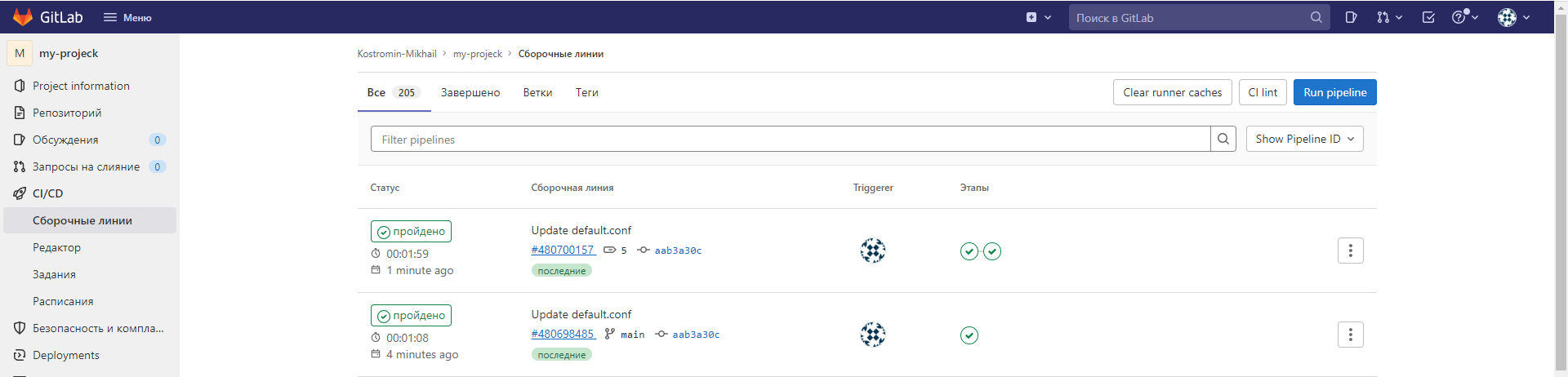Open the Help question mark dropdown

coord(1465,17)
